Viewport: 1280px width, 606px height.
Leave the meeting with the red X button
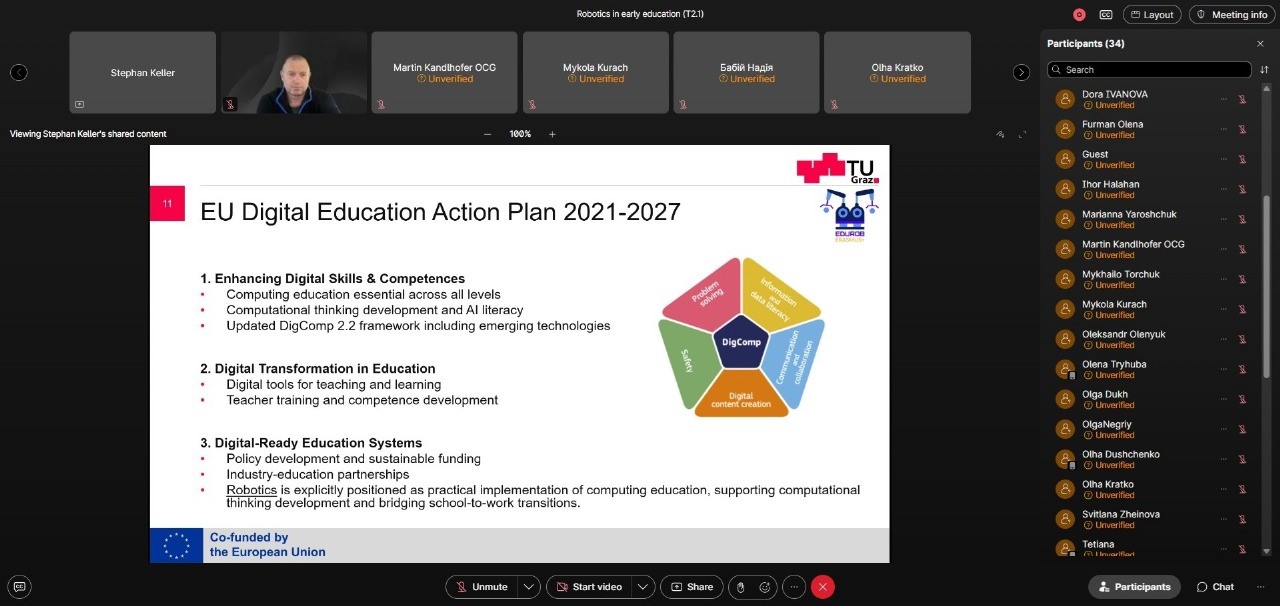point(822,587)
